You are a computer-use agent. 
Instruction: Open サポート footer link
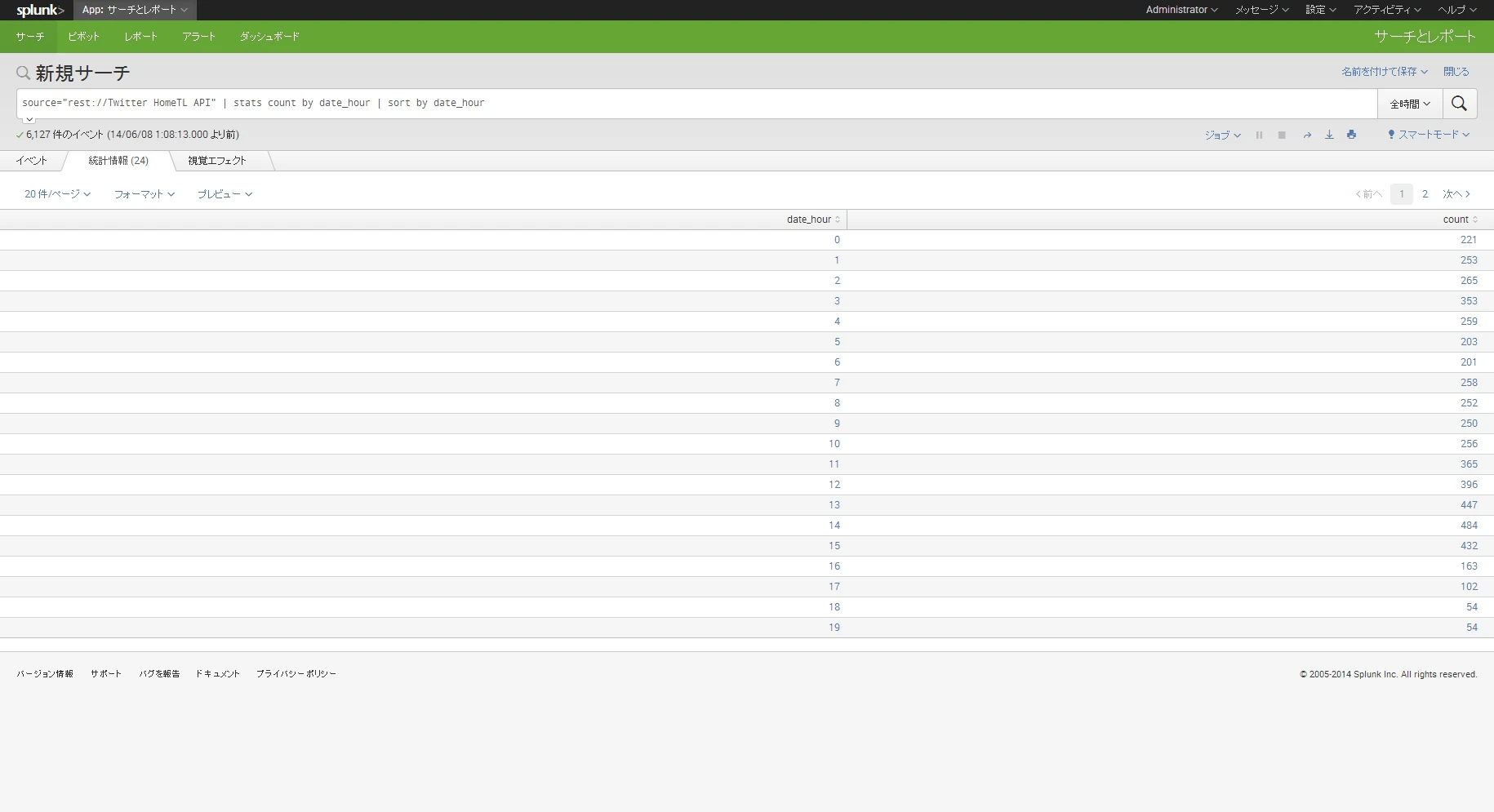pyautogui.click(x=106, y=674)
